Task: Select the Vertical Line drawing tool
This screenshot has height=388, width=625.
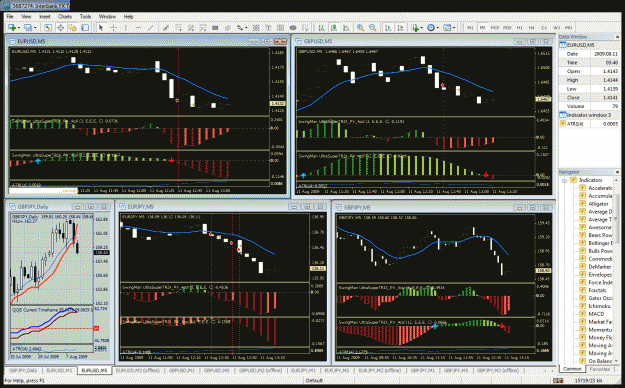Action: (x=126, y=28)
